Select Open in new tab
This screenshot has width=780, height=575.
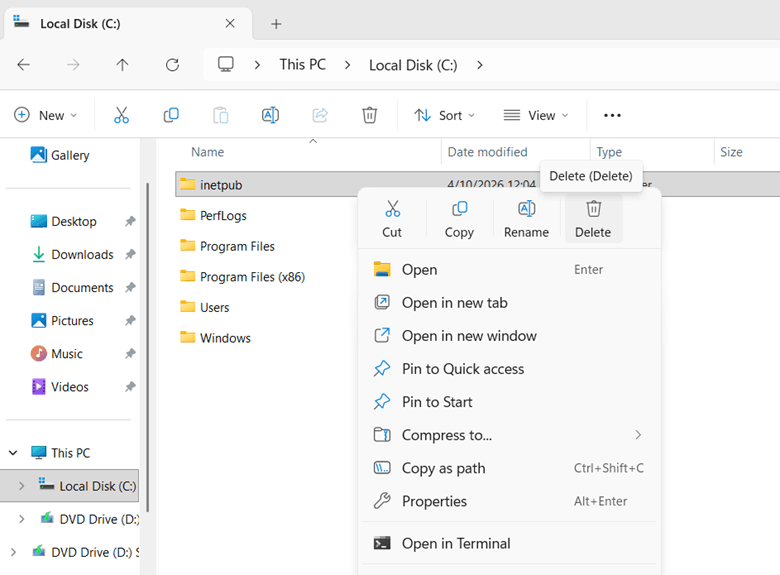pyautogui.click(x=454, y=303)
